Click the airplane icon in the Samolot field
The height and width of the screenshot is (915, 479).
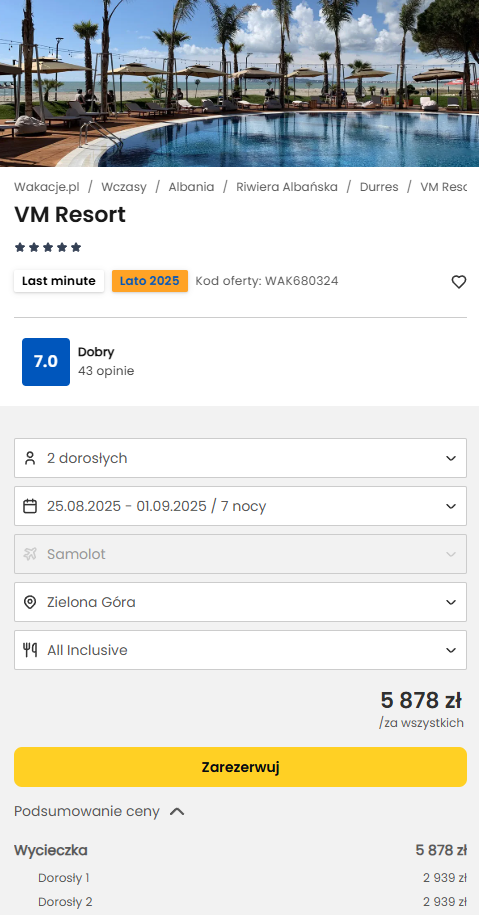[30, 554]
